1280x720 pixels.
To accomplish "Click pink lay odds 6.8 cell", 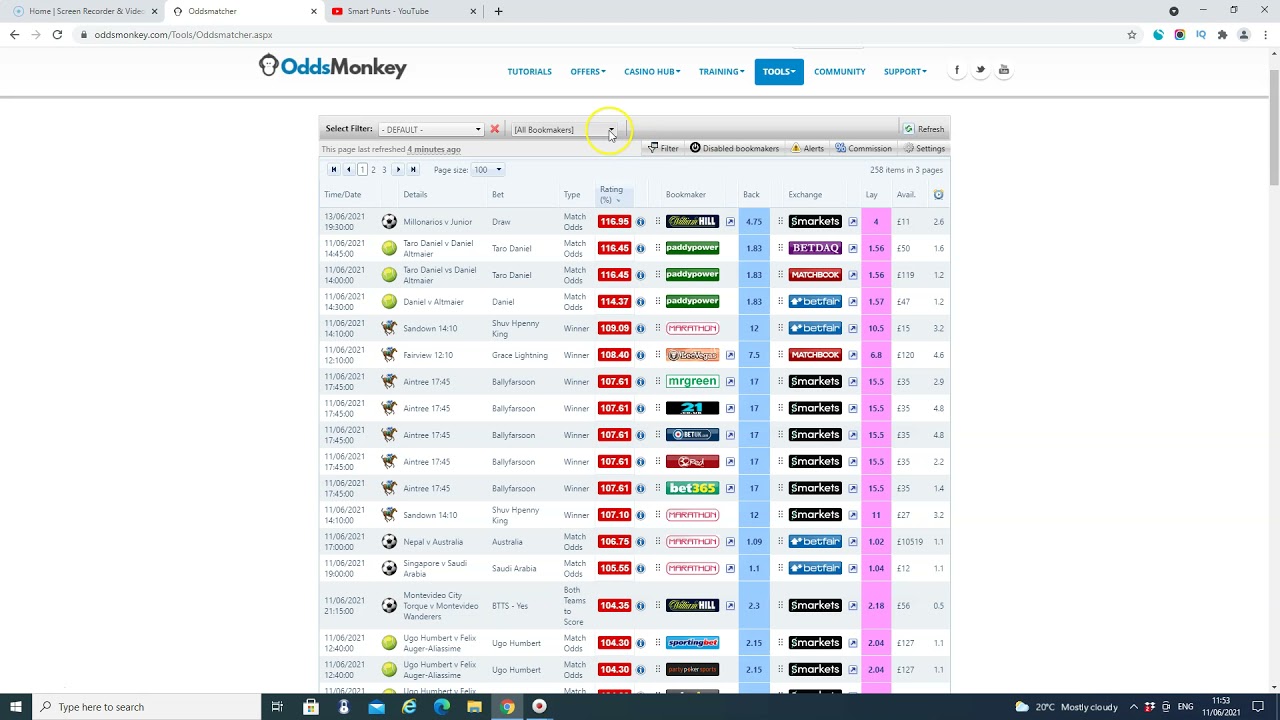I will (x=875, y=355).
